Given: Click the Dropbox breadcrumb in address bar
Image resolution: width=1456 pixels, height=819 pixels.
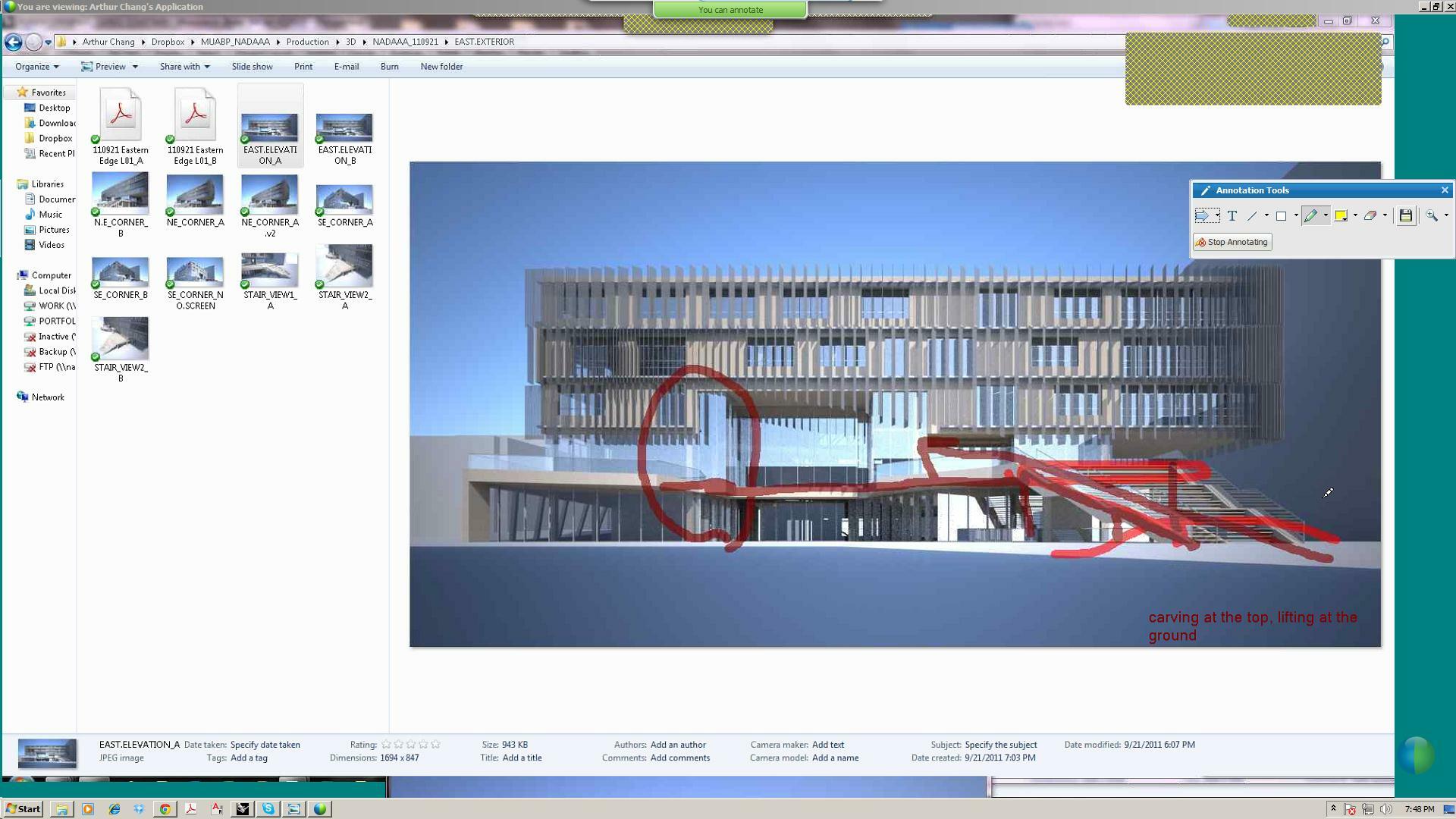Looking at the screenshot, I should 168,42.
